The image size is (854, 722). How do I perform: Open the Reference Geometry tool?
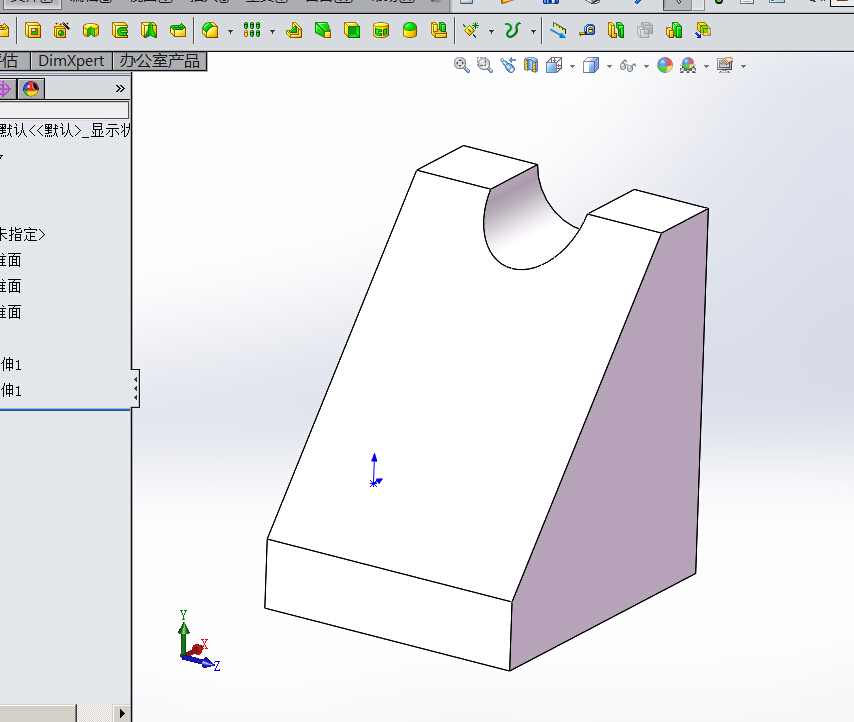click(471, 30)
